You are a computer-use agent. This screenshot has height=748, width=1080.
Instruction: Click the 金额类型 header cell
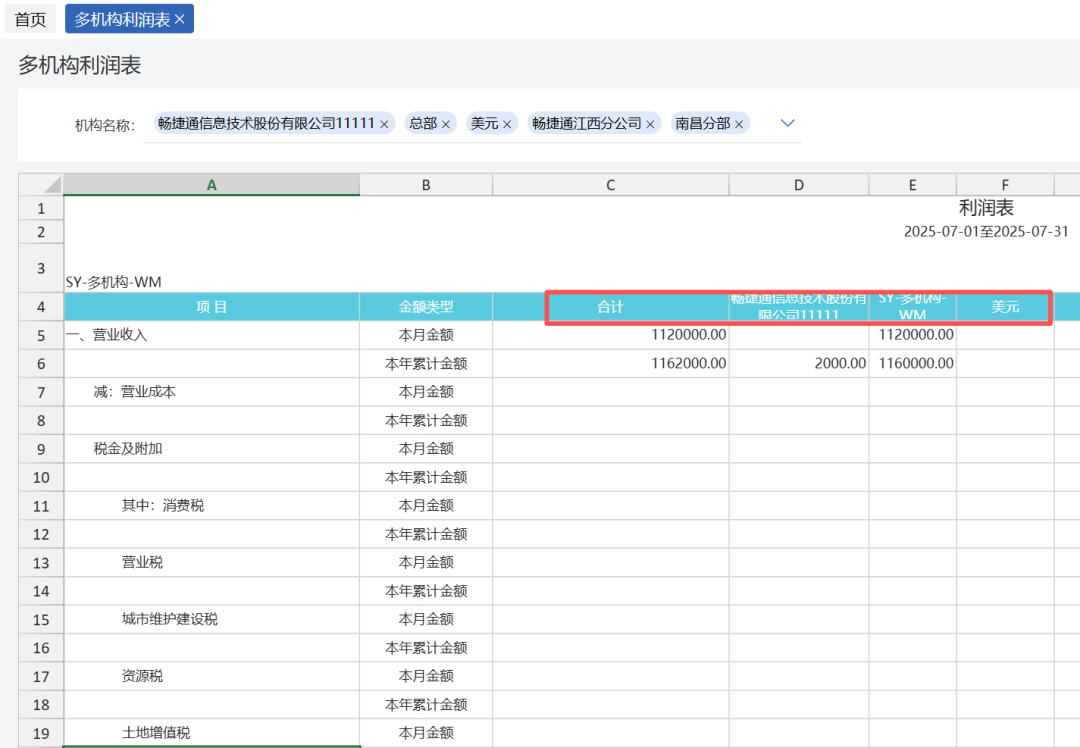425,306
